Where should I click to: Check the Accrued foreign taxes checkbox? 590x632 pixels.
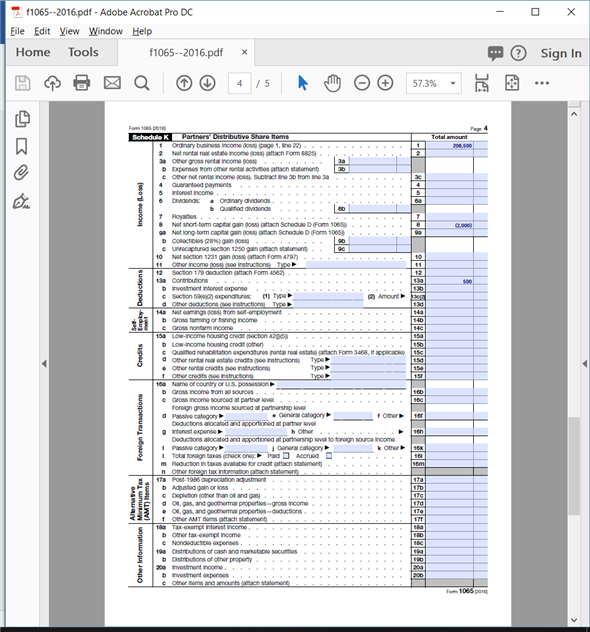[x=329, y=456]
